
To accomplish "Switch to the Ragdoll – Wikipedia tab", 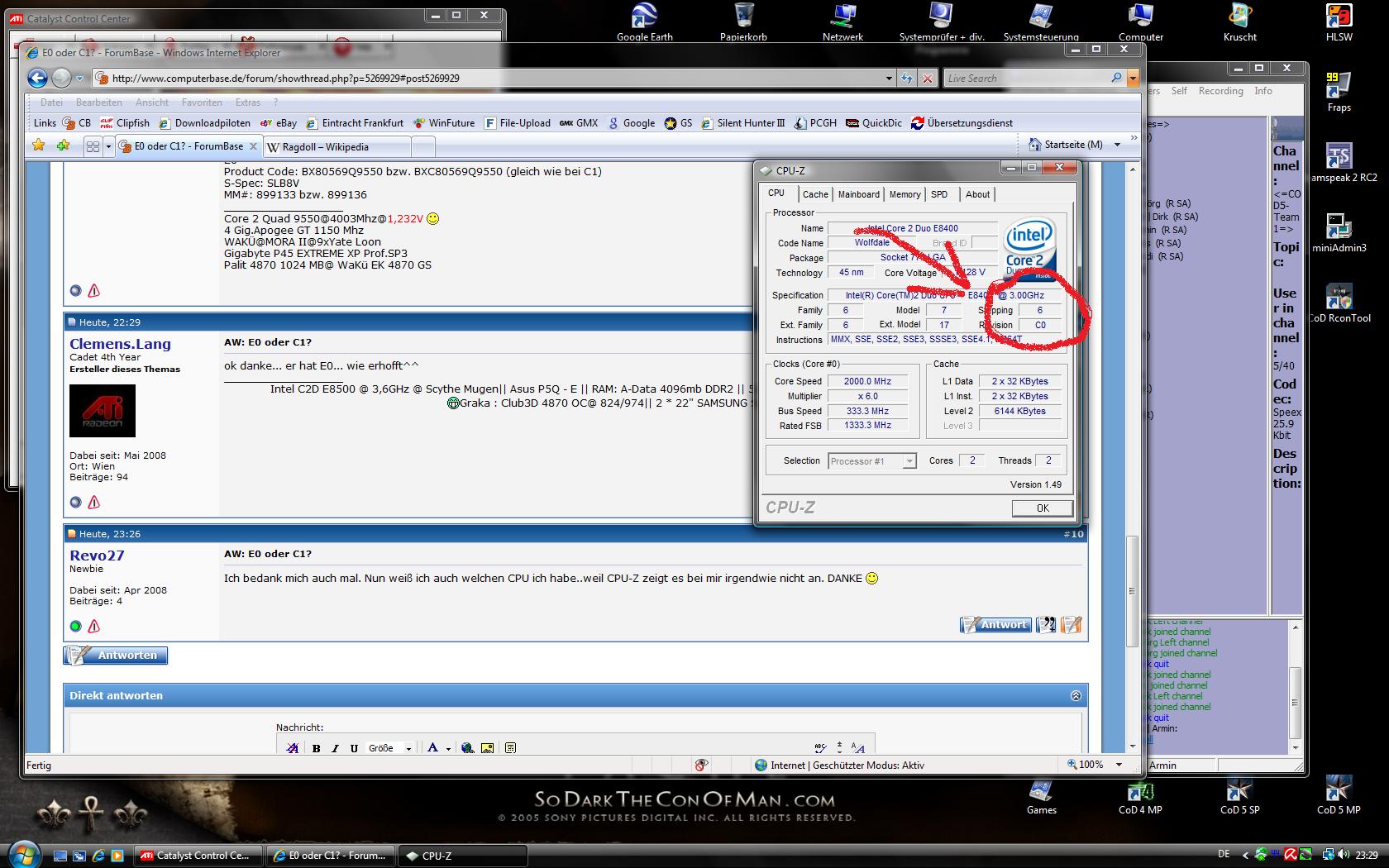I will (x=337, y=146).
